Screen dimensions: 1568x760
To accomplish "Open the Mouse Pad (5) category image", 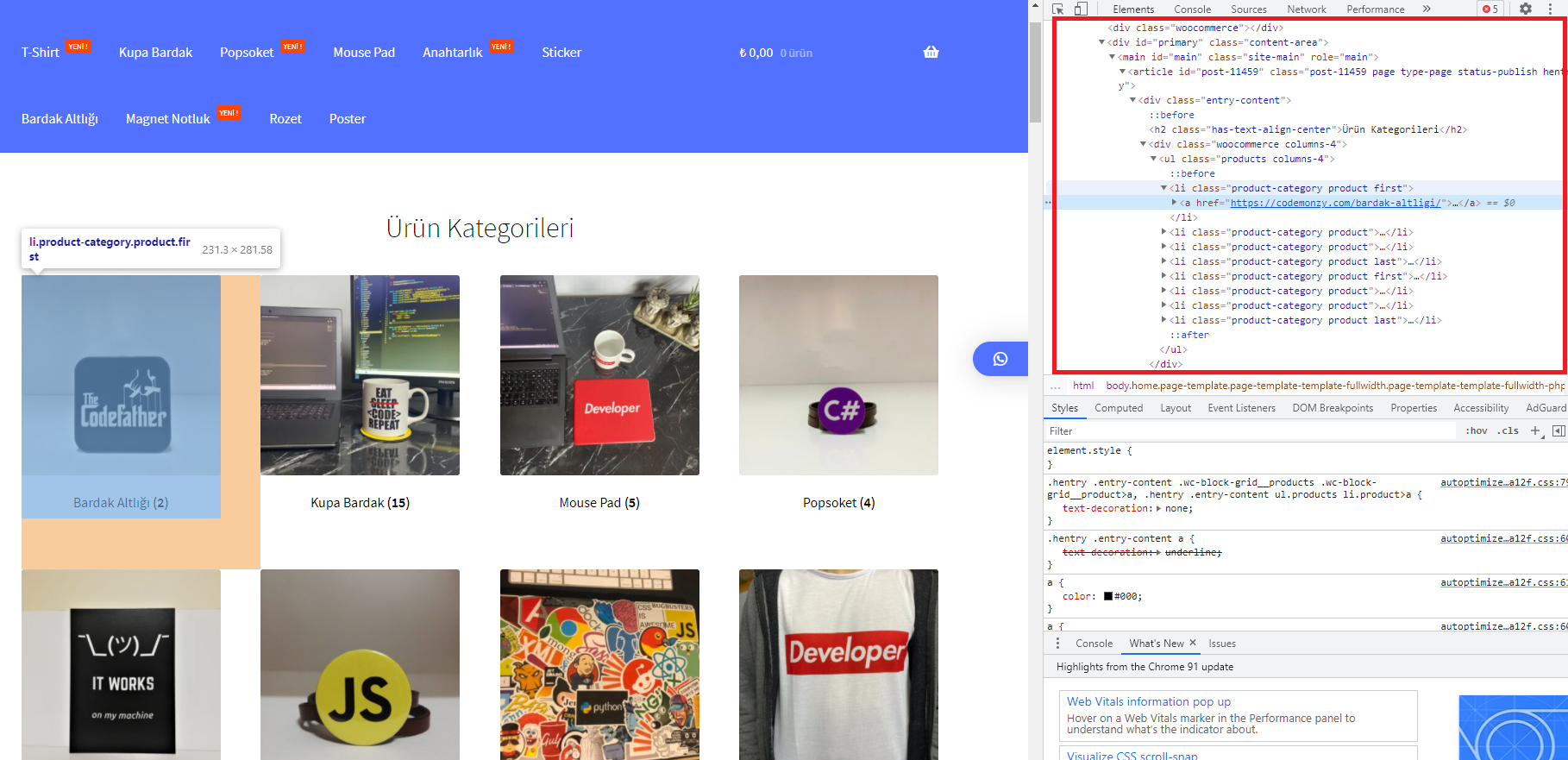I will [x=599, y=375].
